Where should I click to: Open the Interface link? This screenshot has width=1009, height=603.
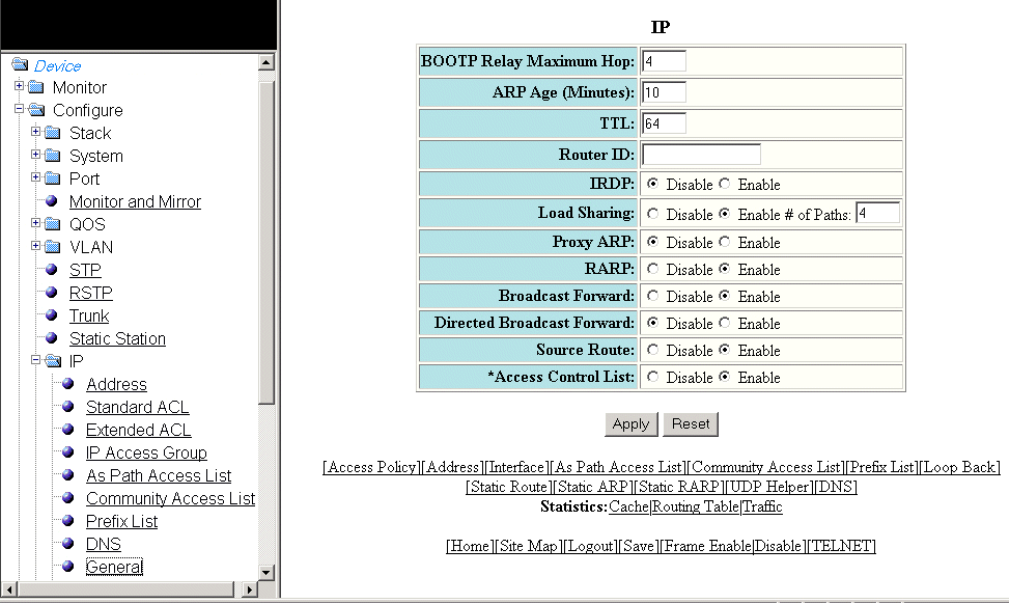pyautogui.click(x=517, y=467)
